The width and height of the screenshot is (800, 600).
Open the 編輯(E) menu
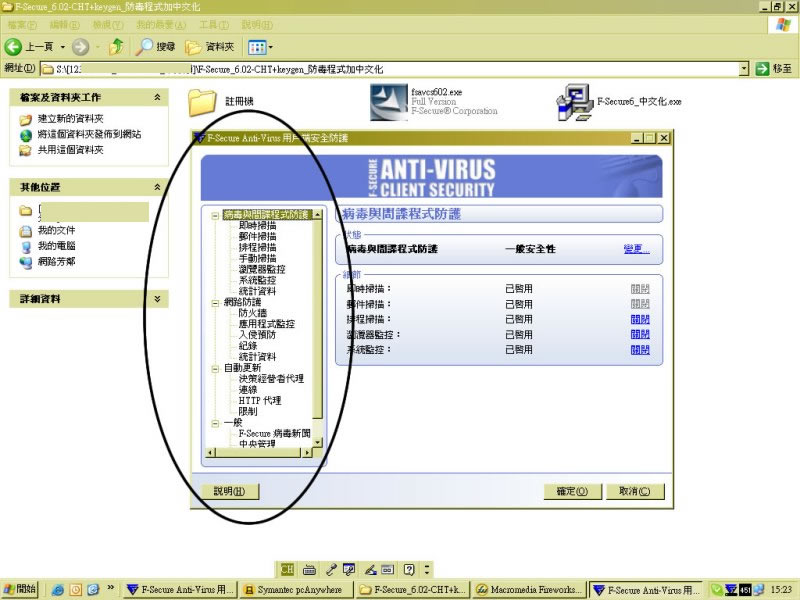(64, 25)
